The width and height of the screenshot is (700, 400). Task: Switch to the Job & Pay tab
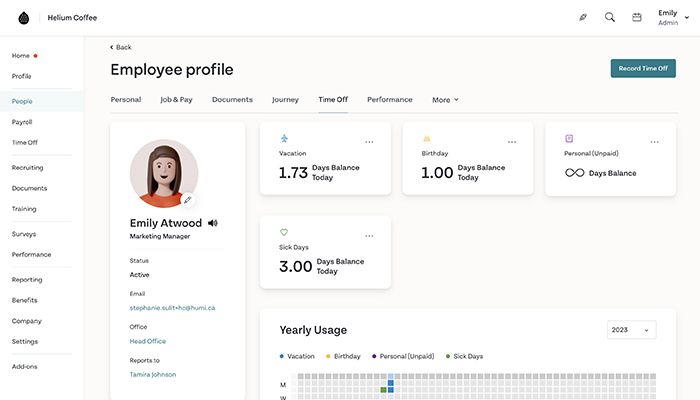pyautogui.click(x=176, y=100)
